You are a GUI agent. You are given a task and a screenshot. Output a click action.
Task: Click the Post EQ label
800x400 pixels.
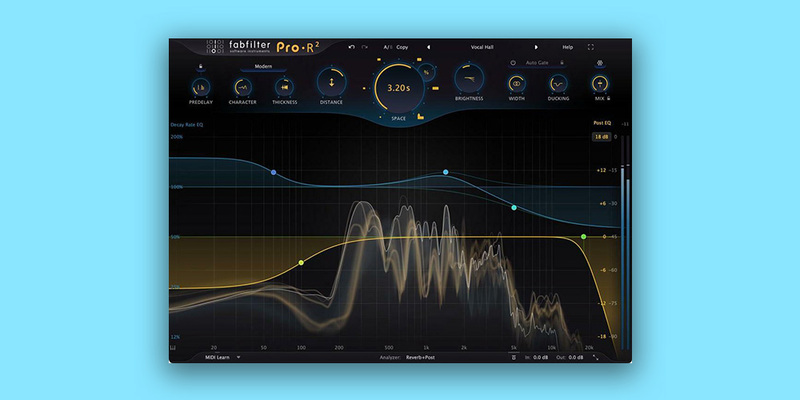(x=602, y=123)
